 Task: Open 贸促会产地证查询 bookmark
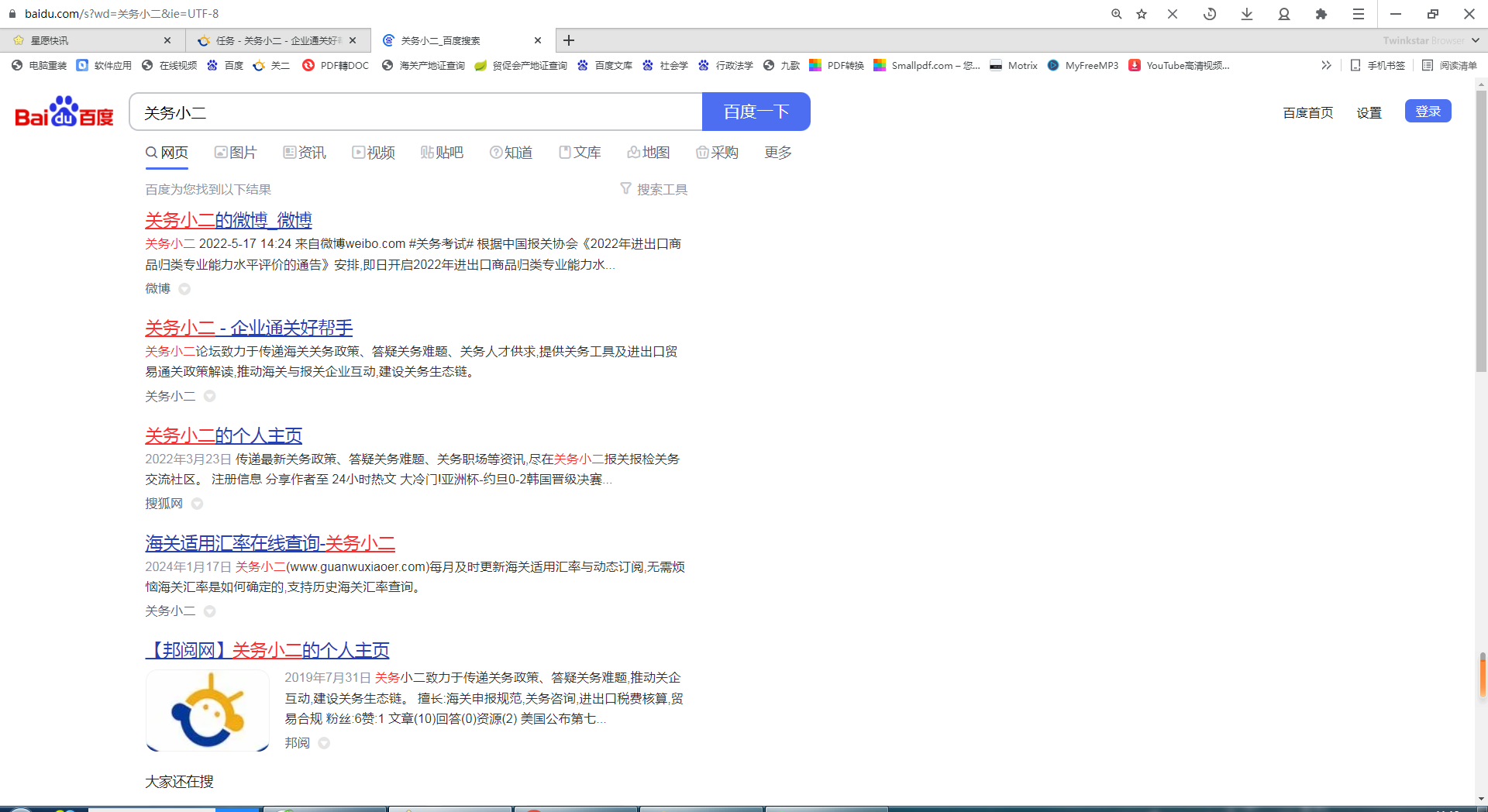click(522, 66)
